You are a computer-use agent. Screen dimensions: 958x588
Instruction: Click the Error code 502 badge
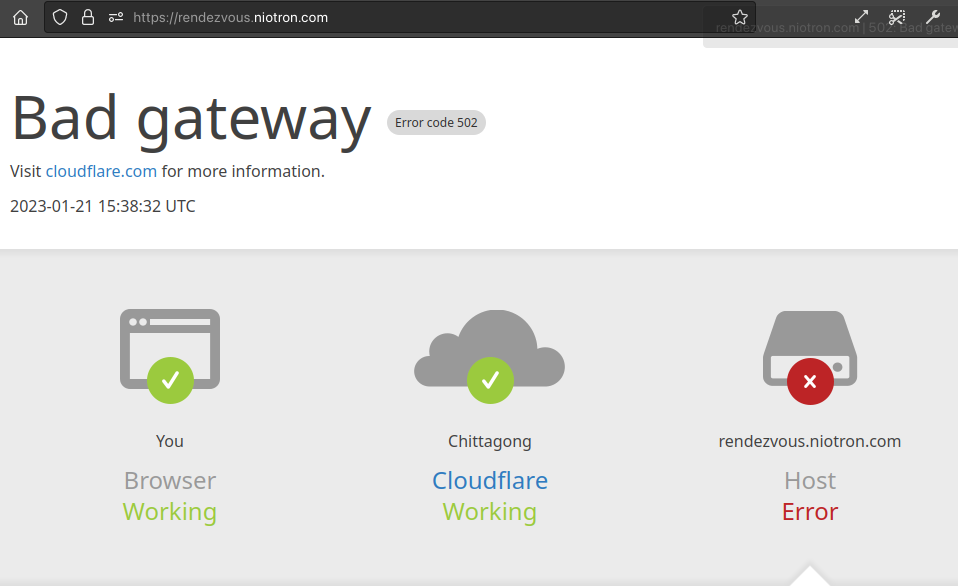pos(436,122)
